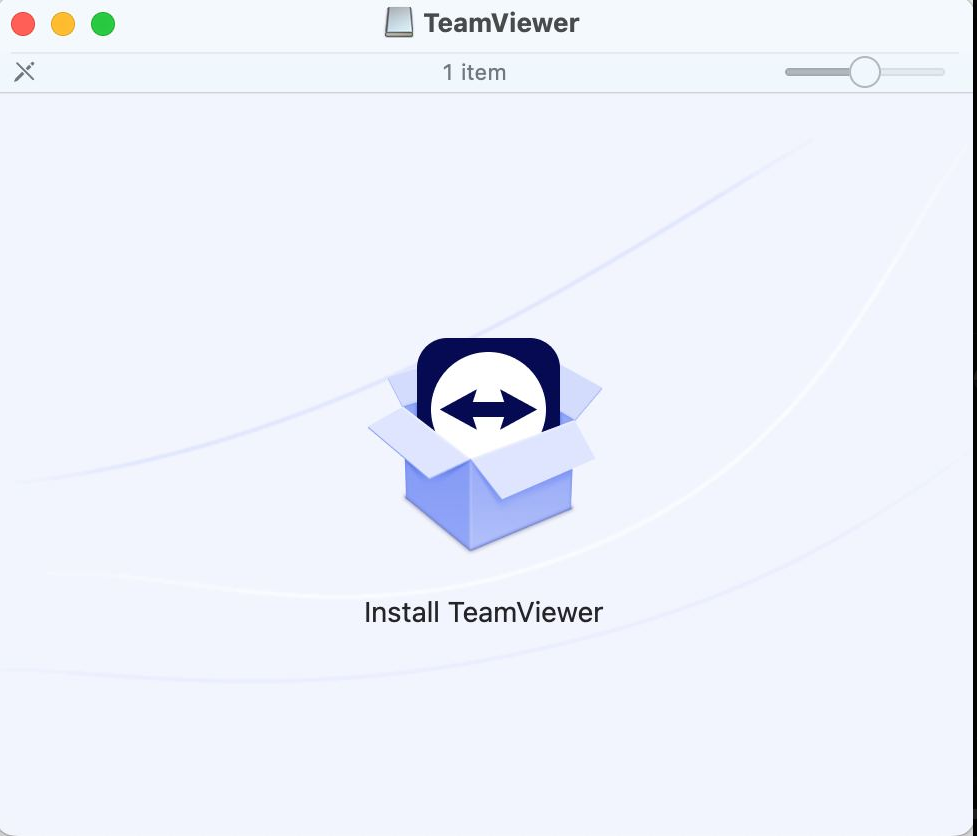Click the filled slider track left of knob

815,72
